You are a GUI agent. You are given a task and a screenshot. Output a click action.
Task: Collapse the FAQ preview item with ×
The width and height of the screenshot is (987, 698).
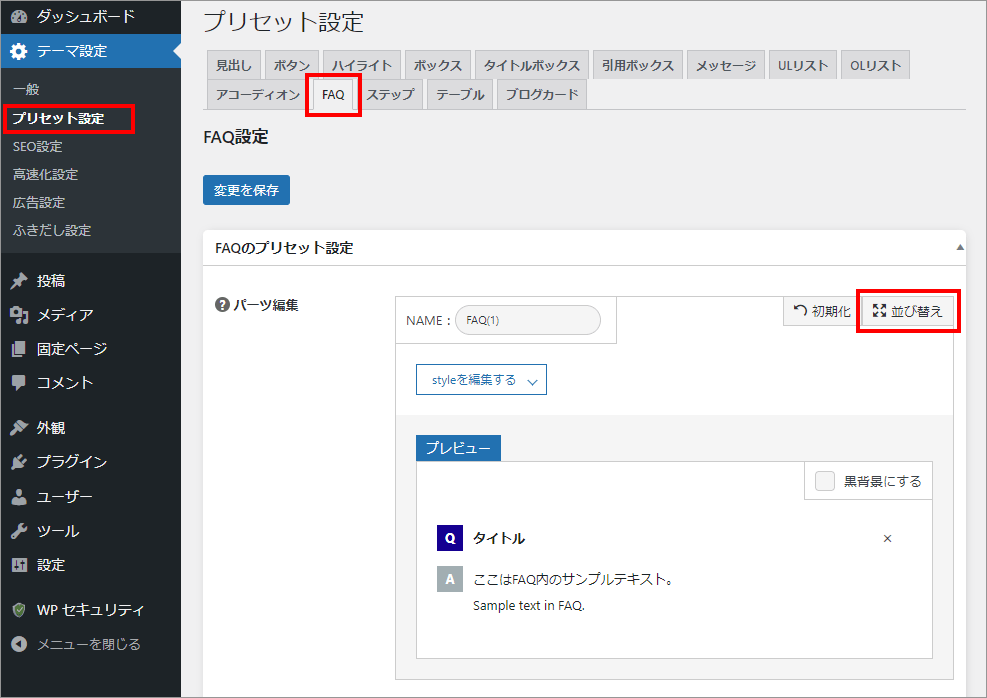pyautogui.click(x=887, y=538)
